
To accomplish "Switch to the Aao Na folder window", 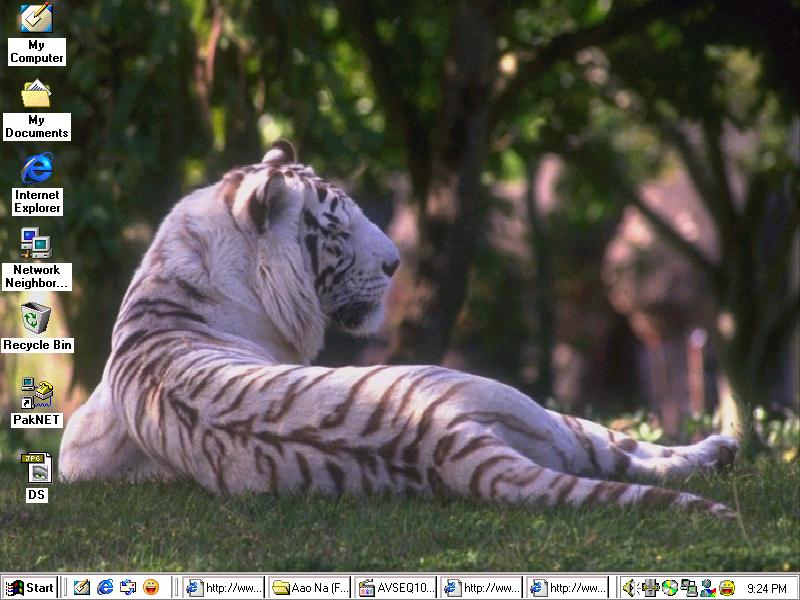I will (x=310, y=587).
